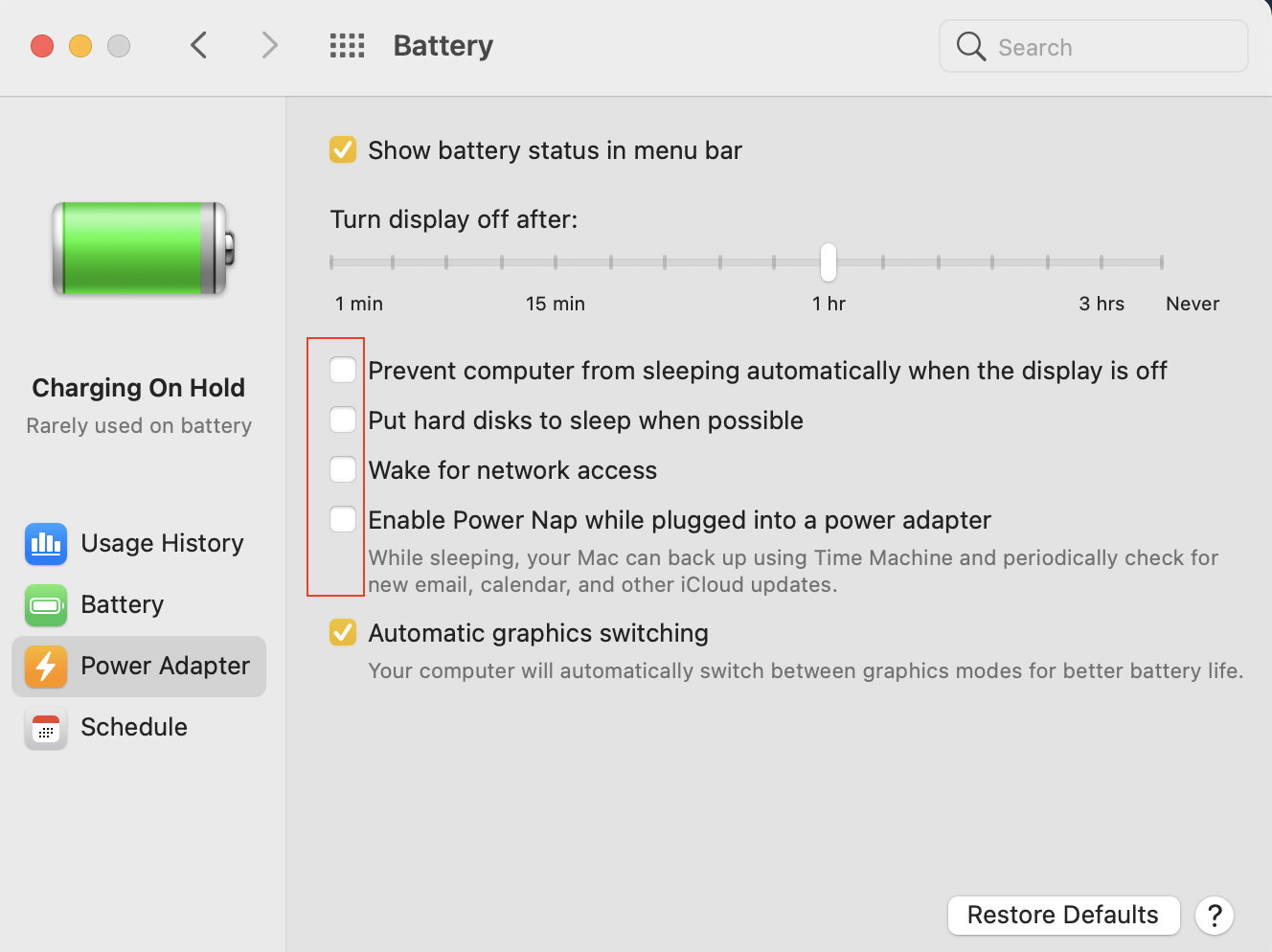Turn on the Enable Power Nap checkbox
The height and width of the screenshot is (952, 1272).
(x=343, y=520)
